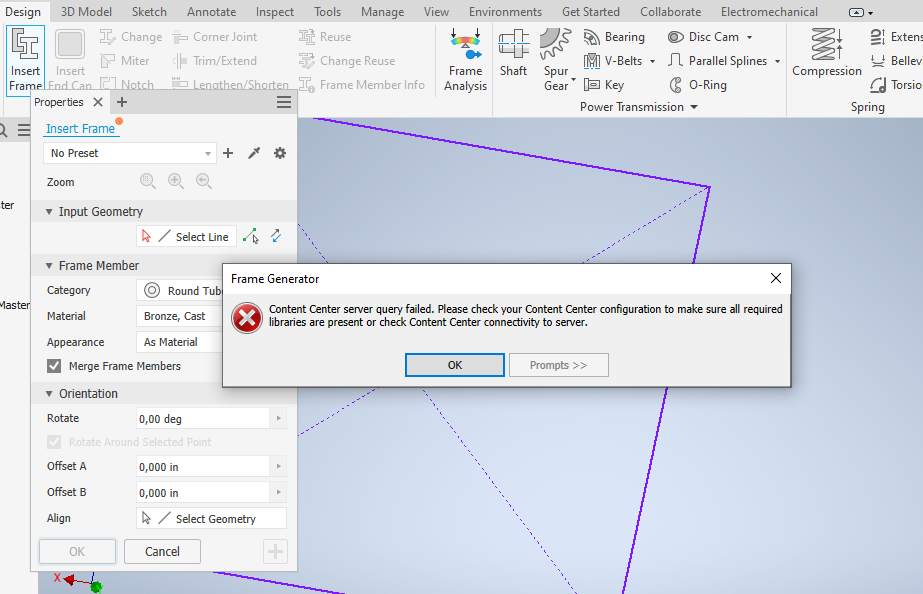Open the Spur Gear generator

click(x=556, y=59)
